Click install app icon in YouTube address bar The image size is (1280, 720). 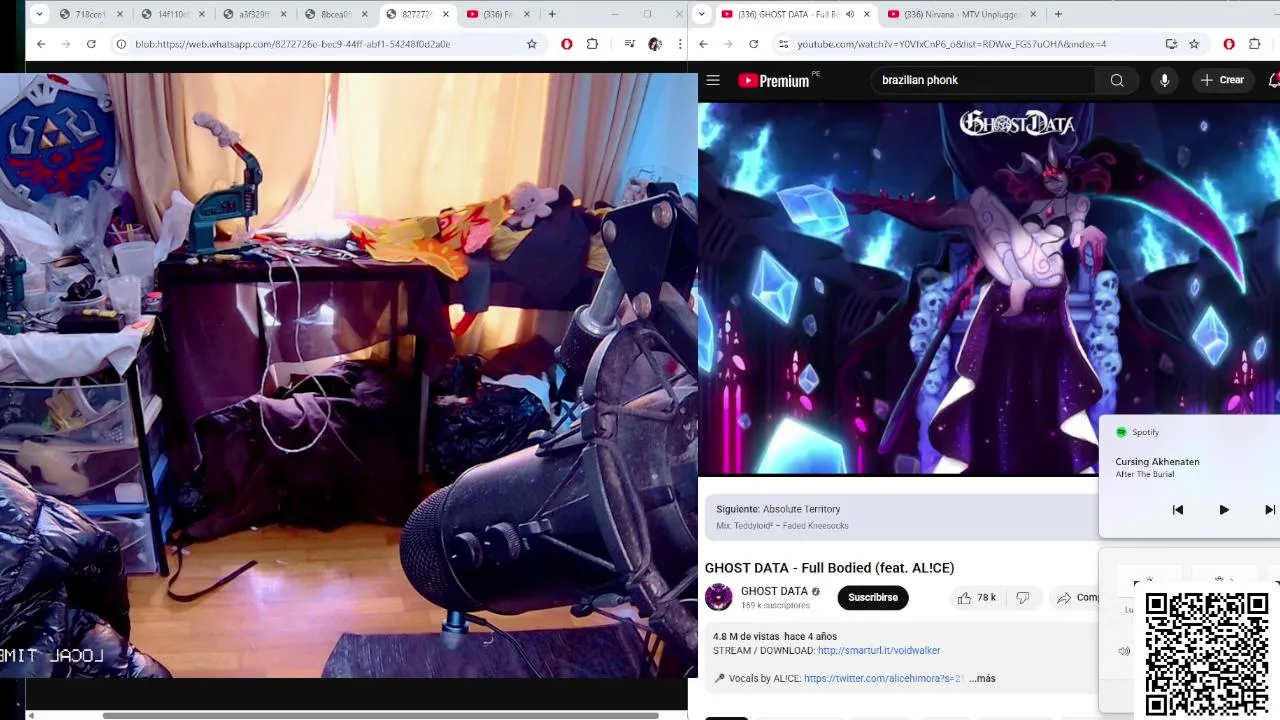1171,44
